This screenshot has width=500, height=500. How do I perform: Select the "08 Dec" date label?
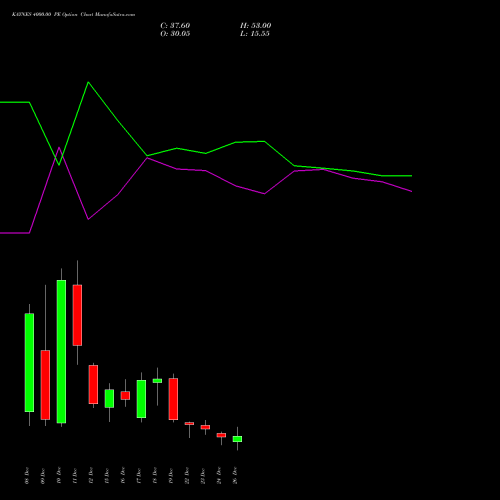coord(27,476)
